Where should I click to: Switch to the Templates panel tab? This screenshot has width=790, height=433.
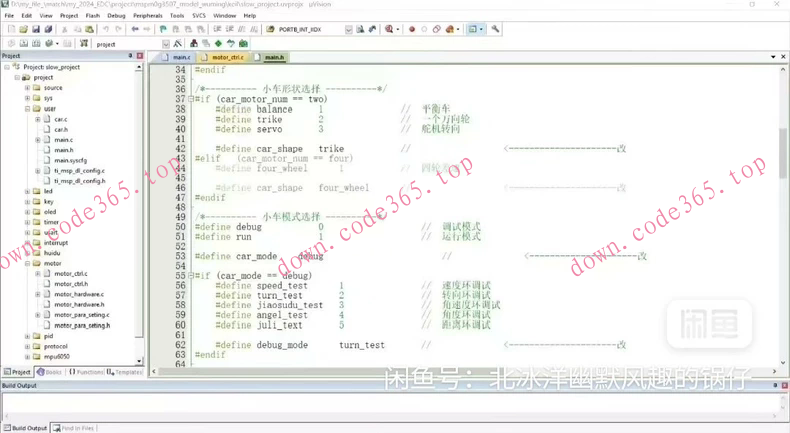[124, 372]
